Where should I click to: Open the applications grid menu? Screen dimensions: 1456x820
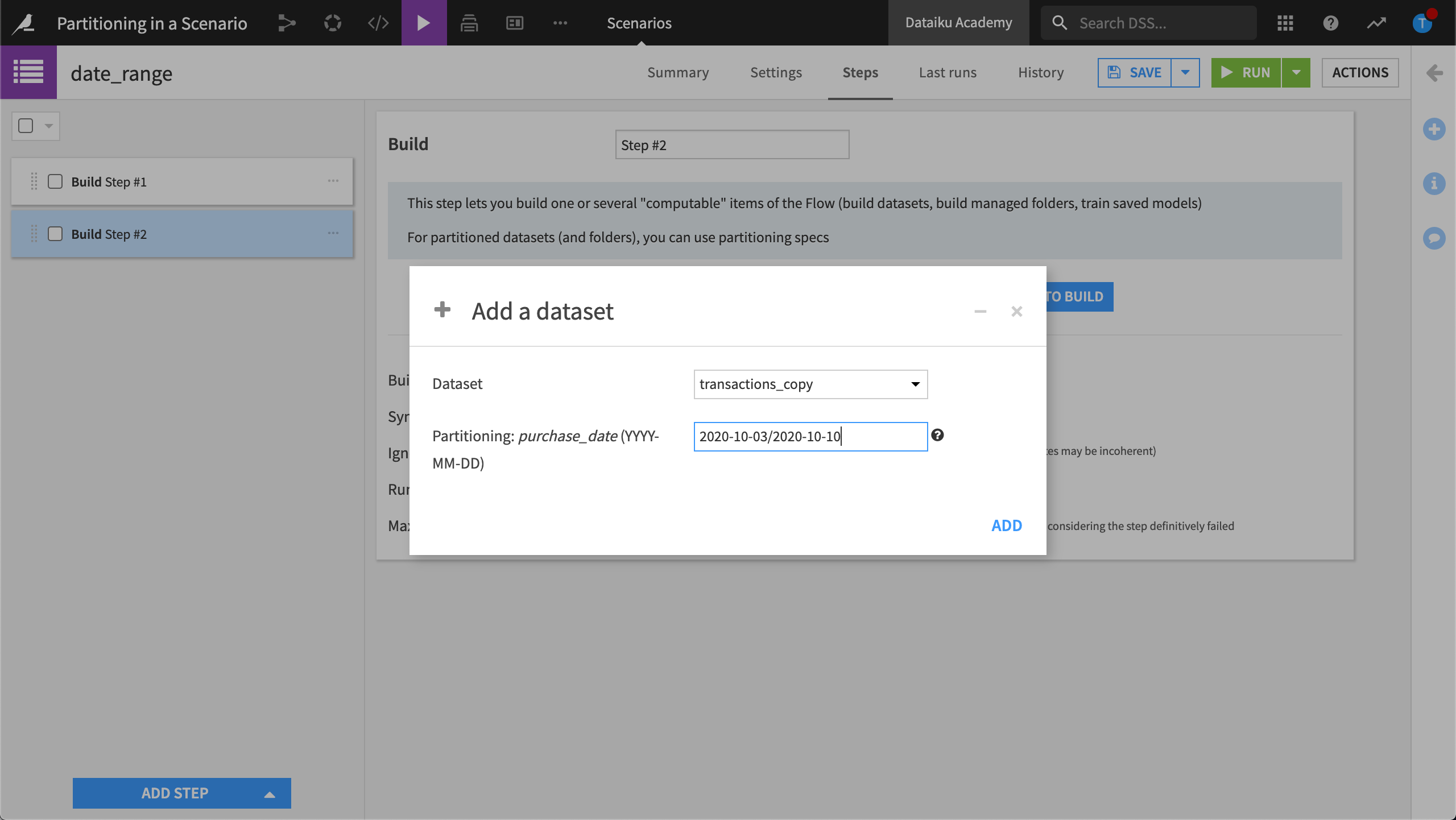coord(1285,23)
